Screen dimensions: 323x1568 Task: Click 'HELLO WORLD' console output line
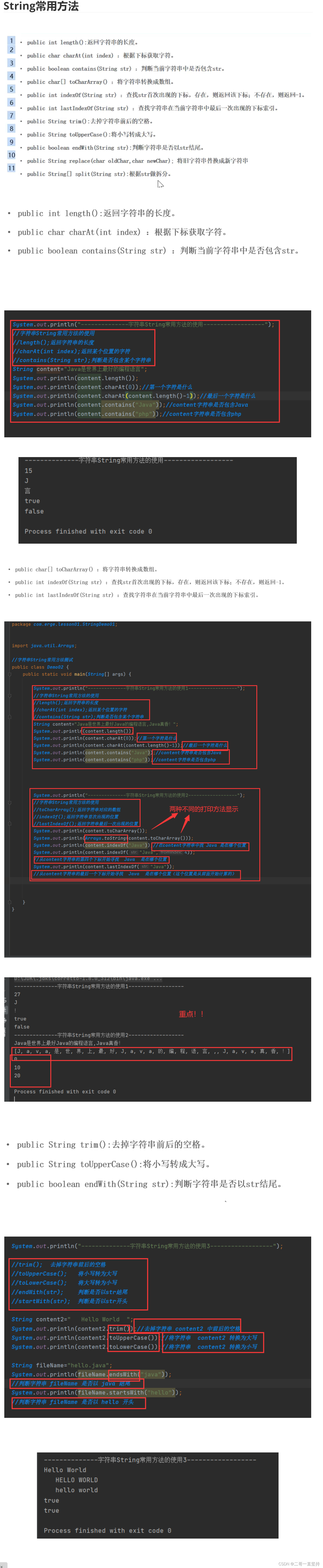click(77, 1480)
